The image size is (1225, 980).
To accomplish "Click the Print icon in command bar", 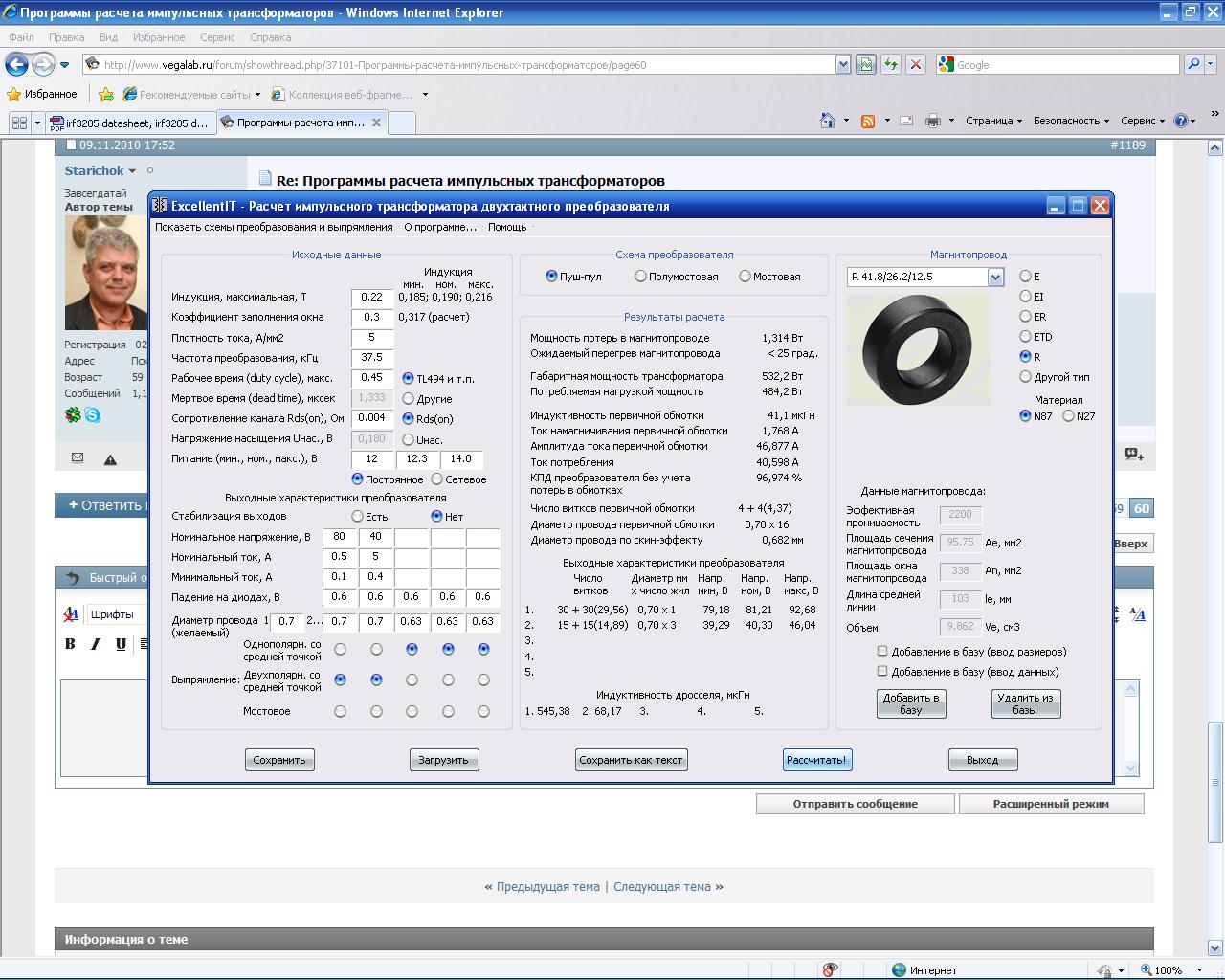I will click(x=933, y=121).
